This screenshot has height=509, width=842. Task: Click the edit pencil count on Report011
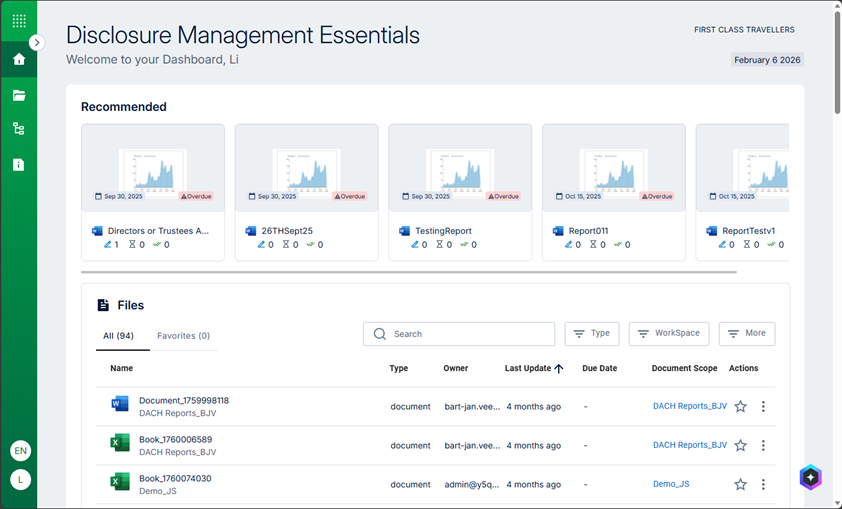pyautogui.click(x=573, y=245)
